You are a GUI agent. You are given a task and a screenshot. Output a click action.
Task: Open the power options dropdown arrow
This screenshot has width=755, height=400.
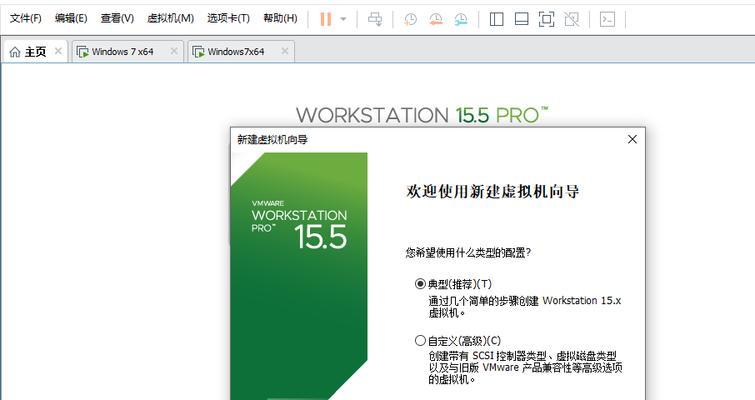pyautogui.click(x=343, y=19)
